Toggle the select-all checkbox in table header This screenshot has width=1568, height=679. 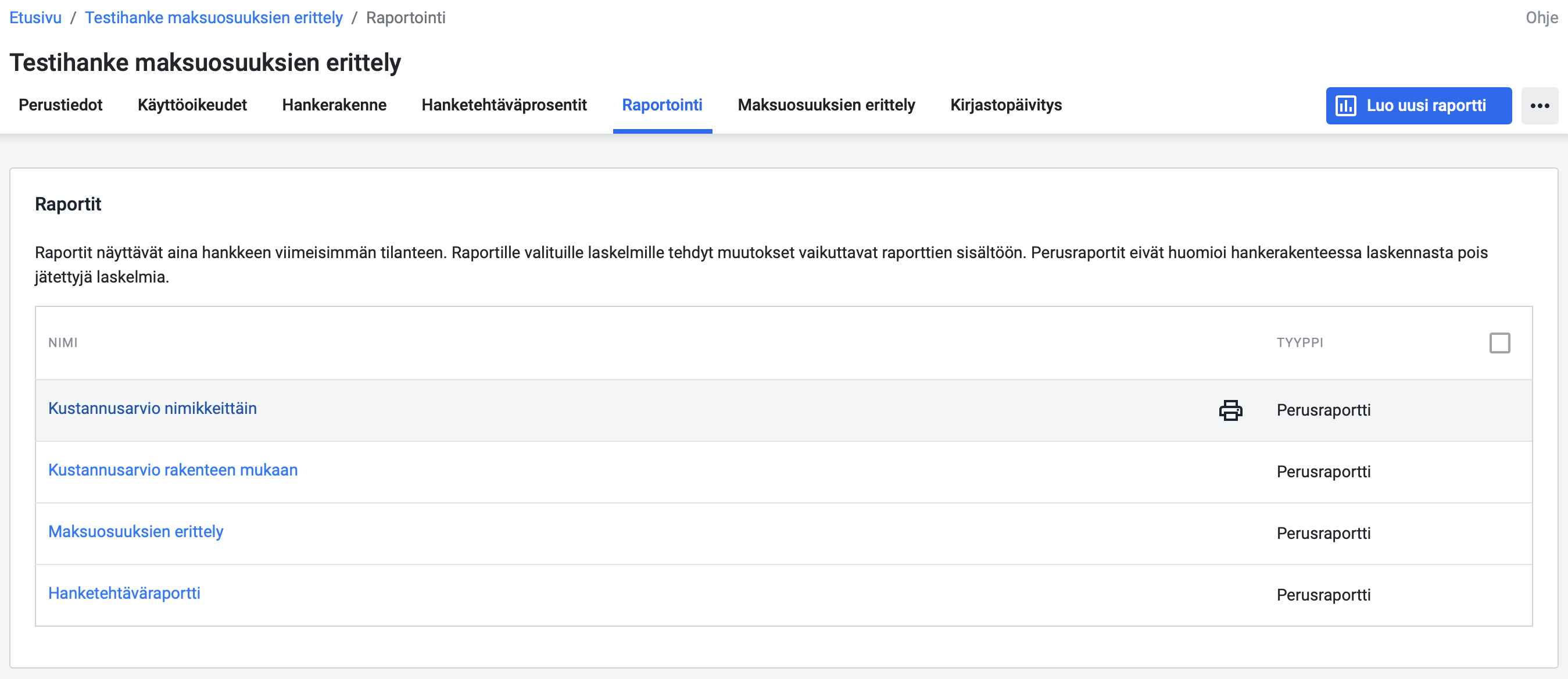1499,342
